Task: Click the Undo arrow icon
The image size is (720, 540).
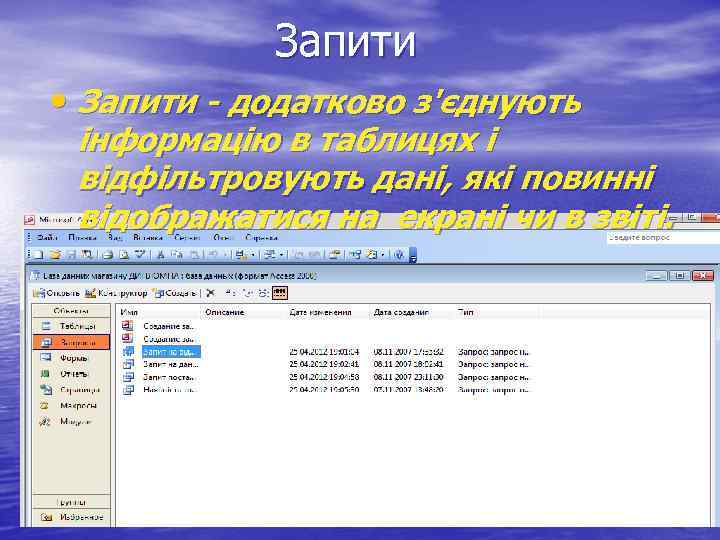Action: [x=213, y=254]
